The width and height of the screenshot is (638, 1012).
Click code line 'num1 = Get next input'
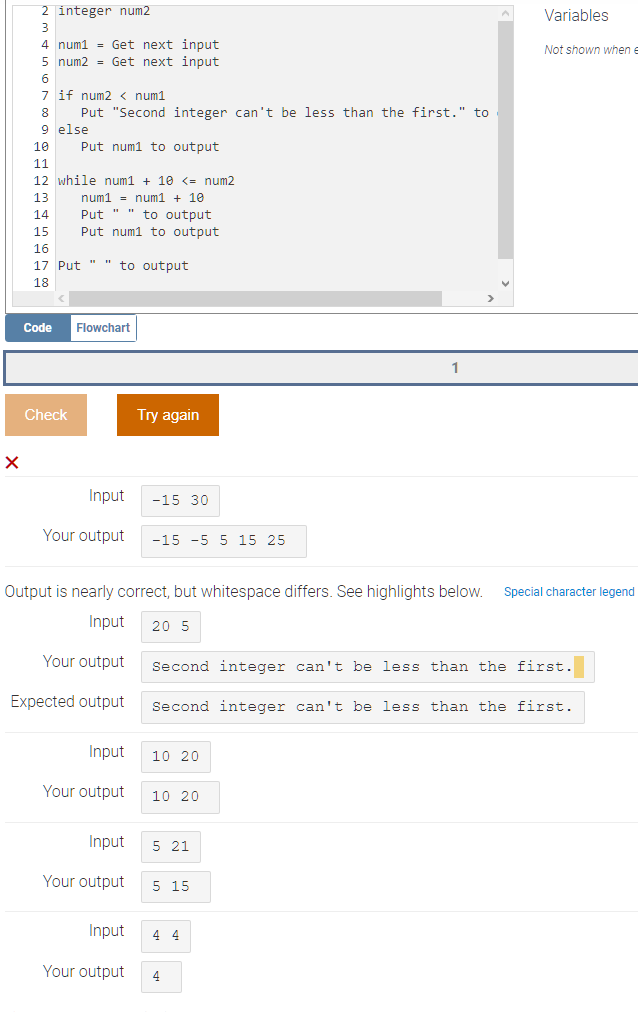pos(139,45)
